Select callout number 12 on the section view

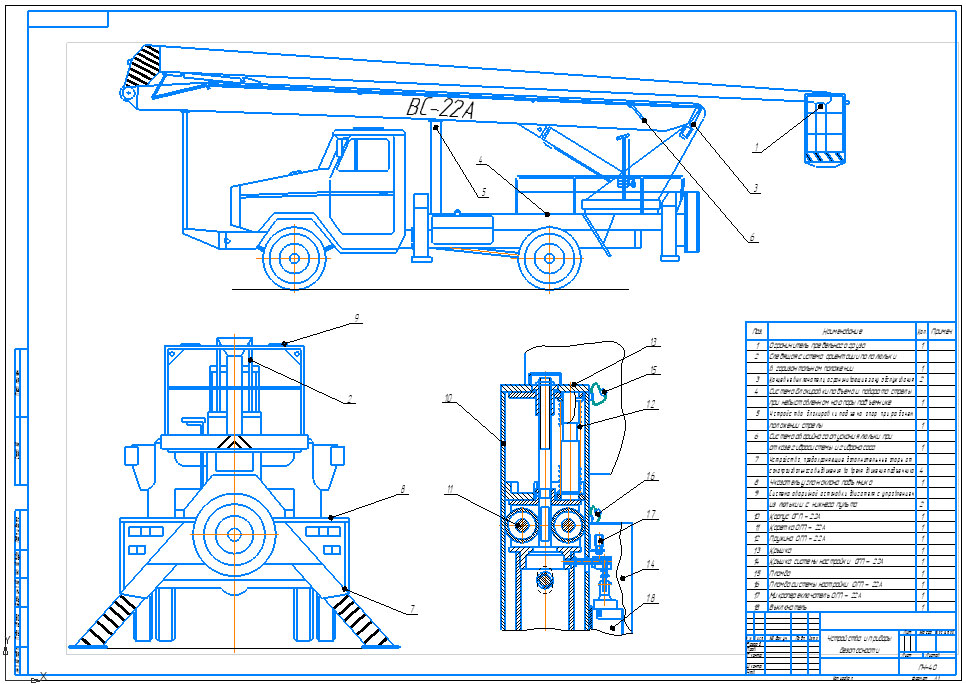[x=651, y=405]
